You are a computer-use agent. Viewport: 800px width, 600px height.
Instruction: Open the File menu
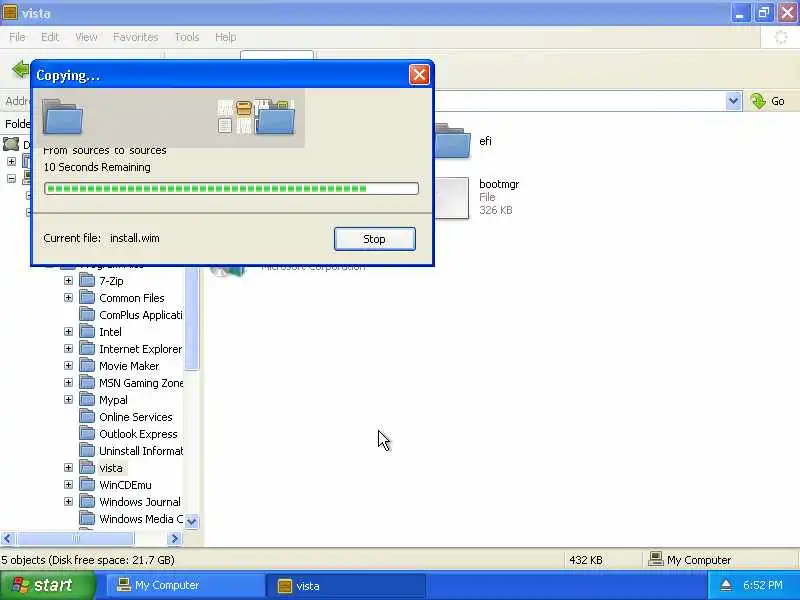(x=17, y=37)
